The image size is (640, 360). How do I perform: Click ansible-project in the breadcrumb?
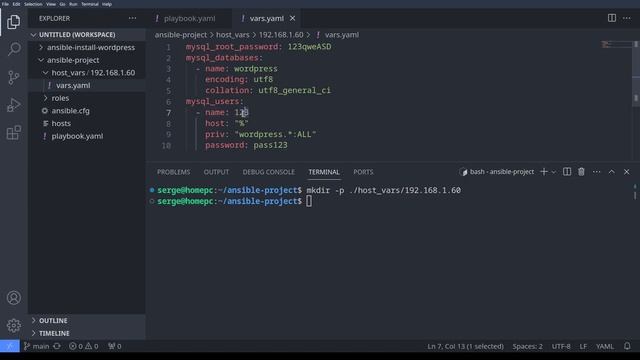click(181, 35)
